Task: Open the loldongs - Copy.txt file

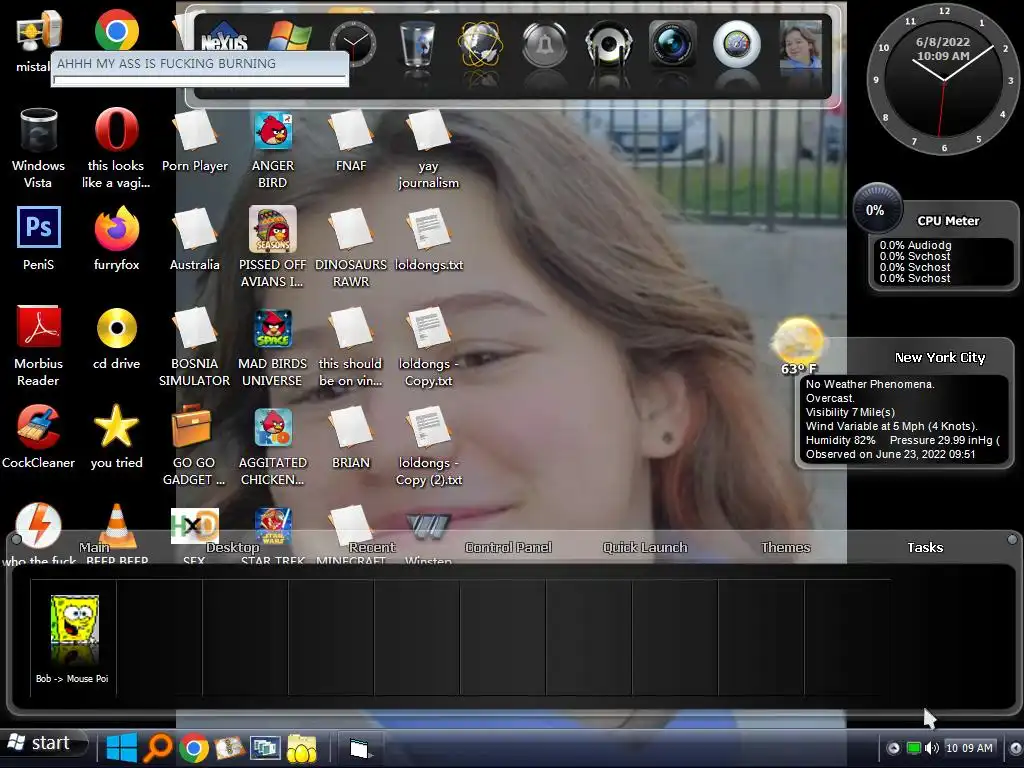Action: tap(428, 328)
